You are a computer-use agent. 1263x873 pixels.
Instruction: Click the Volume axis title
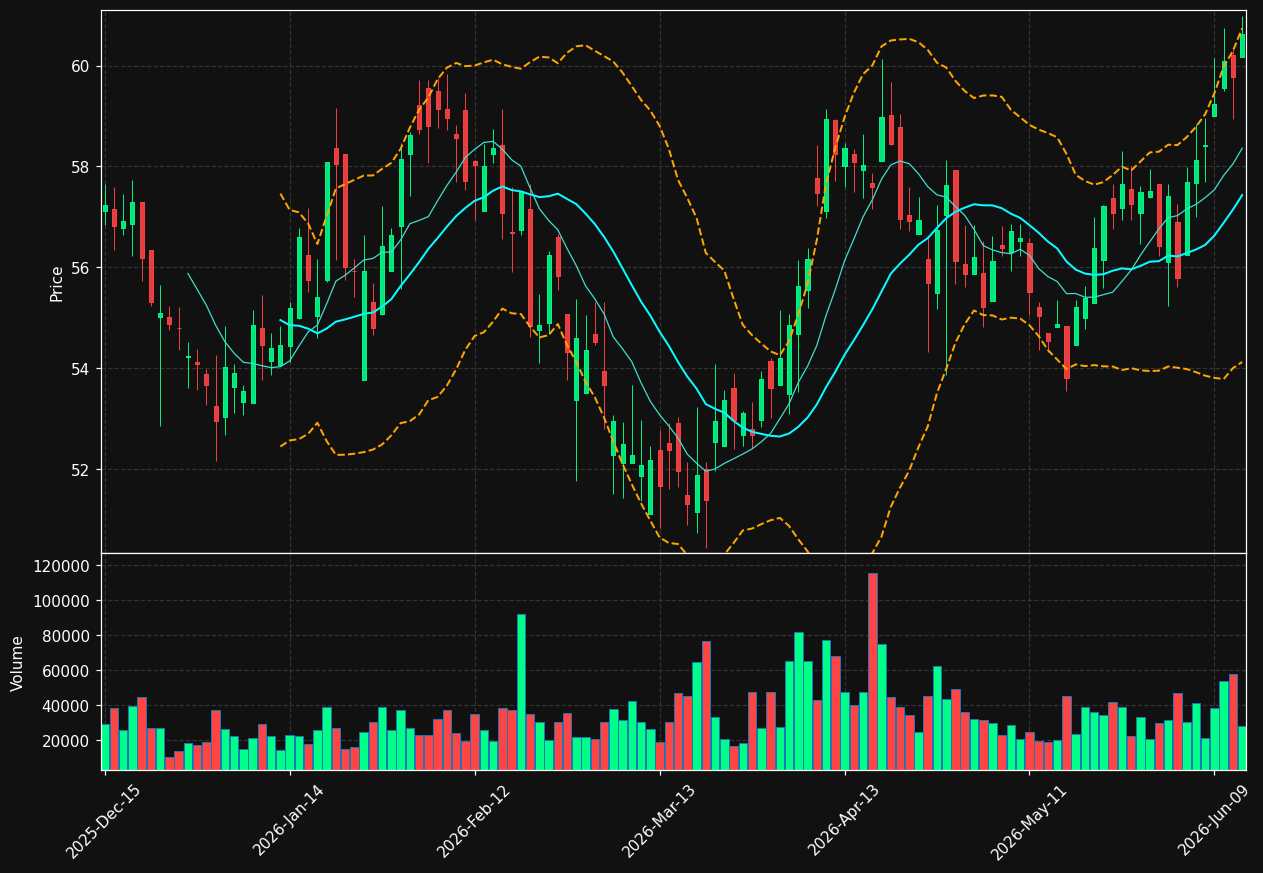(18, 663)
